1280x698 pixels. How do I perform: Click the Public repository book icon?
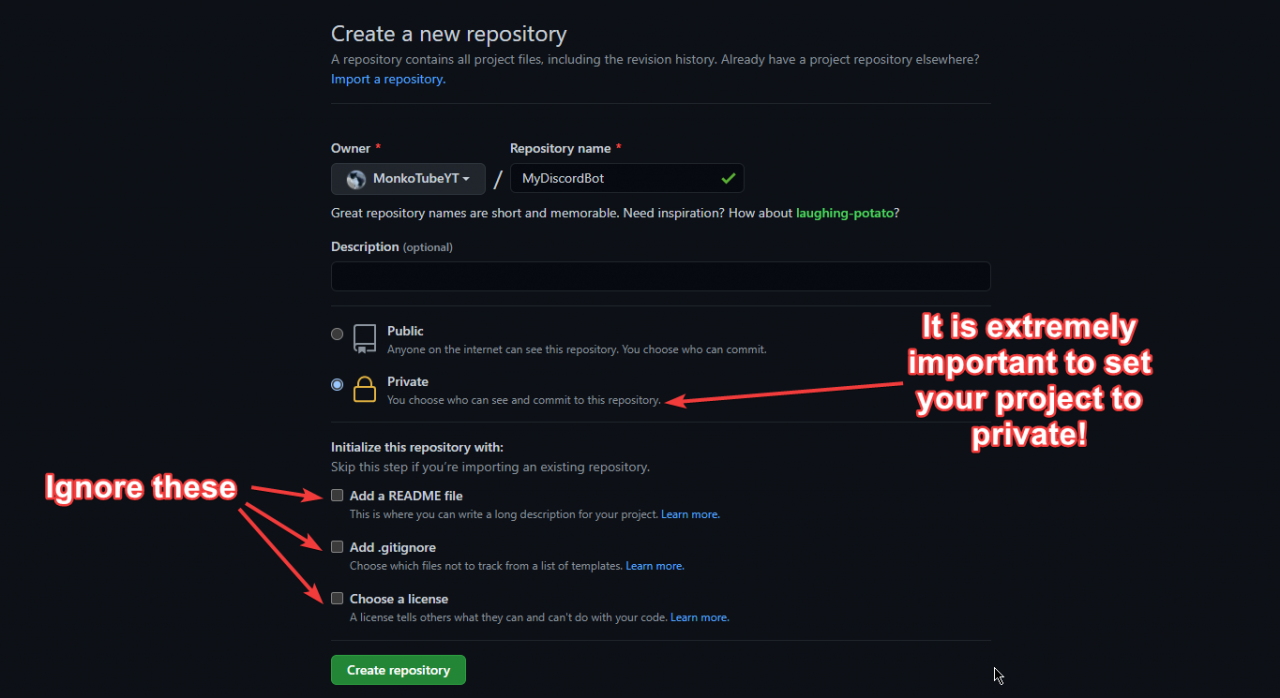click(365, 338)
